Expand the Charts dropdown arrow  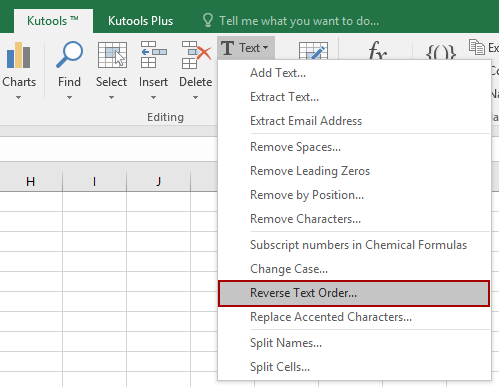(19, 97)
